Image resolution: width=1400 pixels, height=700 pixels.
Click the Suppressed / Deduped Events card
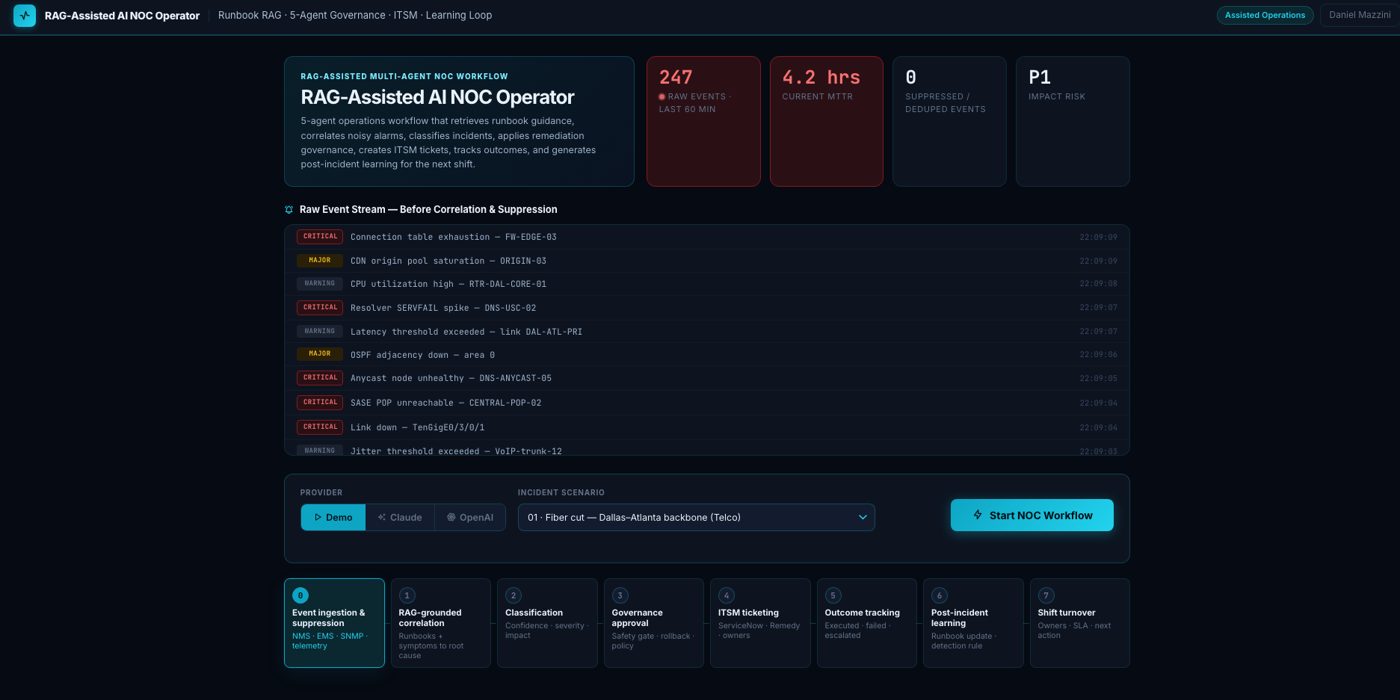(949, 121)
